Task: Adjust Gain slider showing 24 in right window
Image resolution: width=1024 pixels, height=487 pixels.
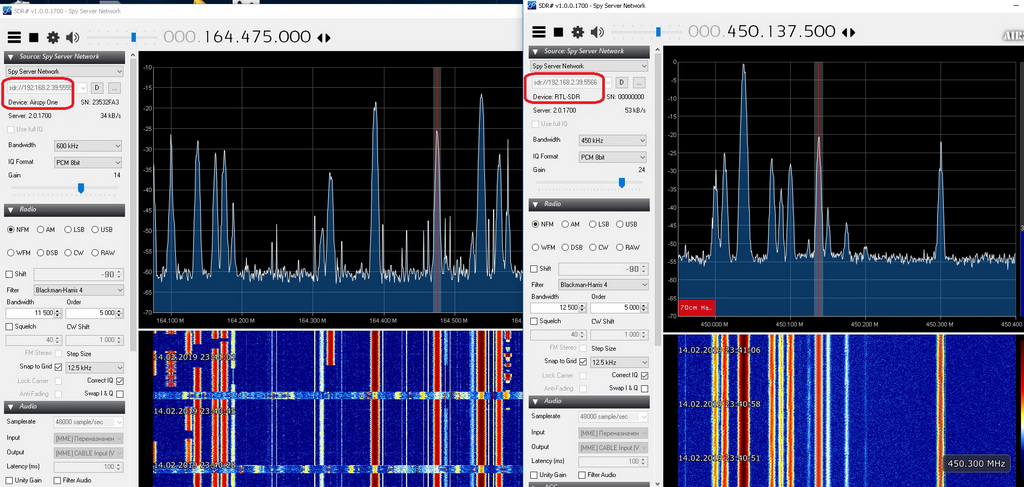Action: [x=622, y=183]
